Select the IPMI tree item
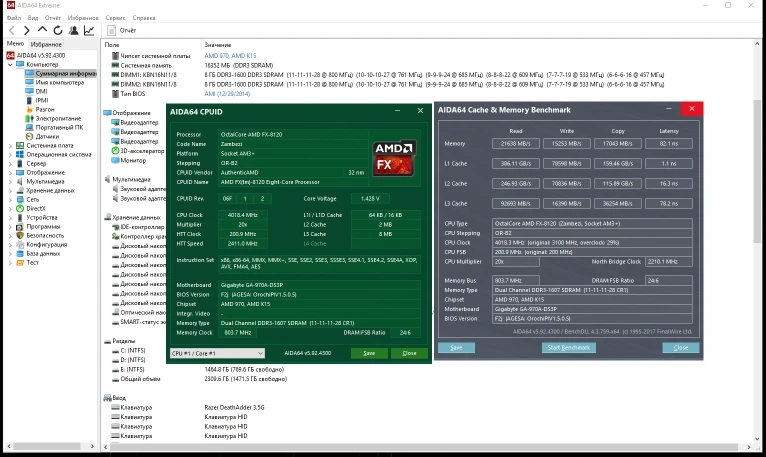The image size is (766, 457). coord(42,100)
